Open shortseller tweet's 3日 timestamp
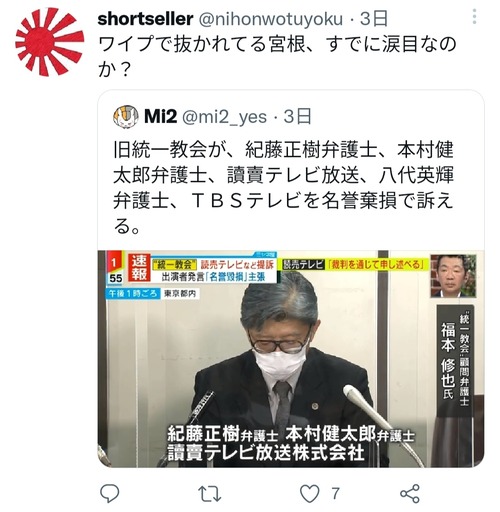500x512 pixels. (374, 19)
